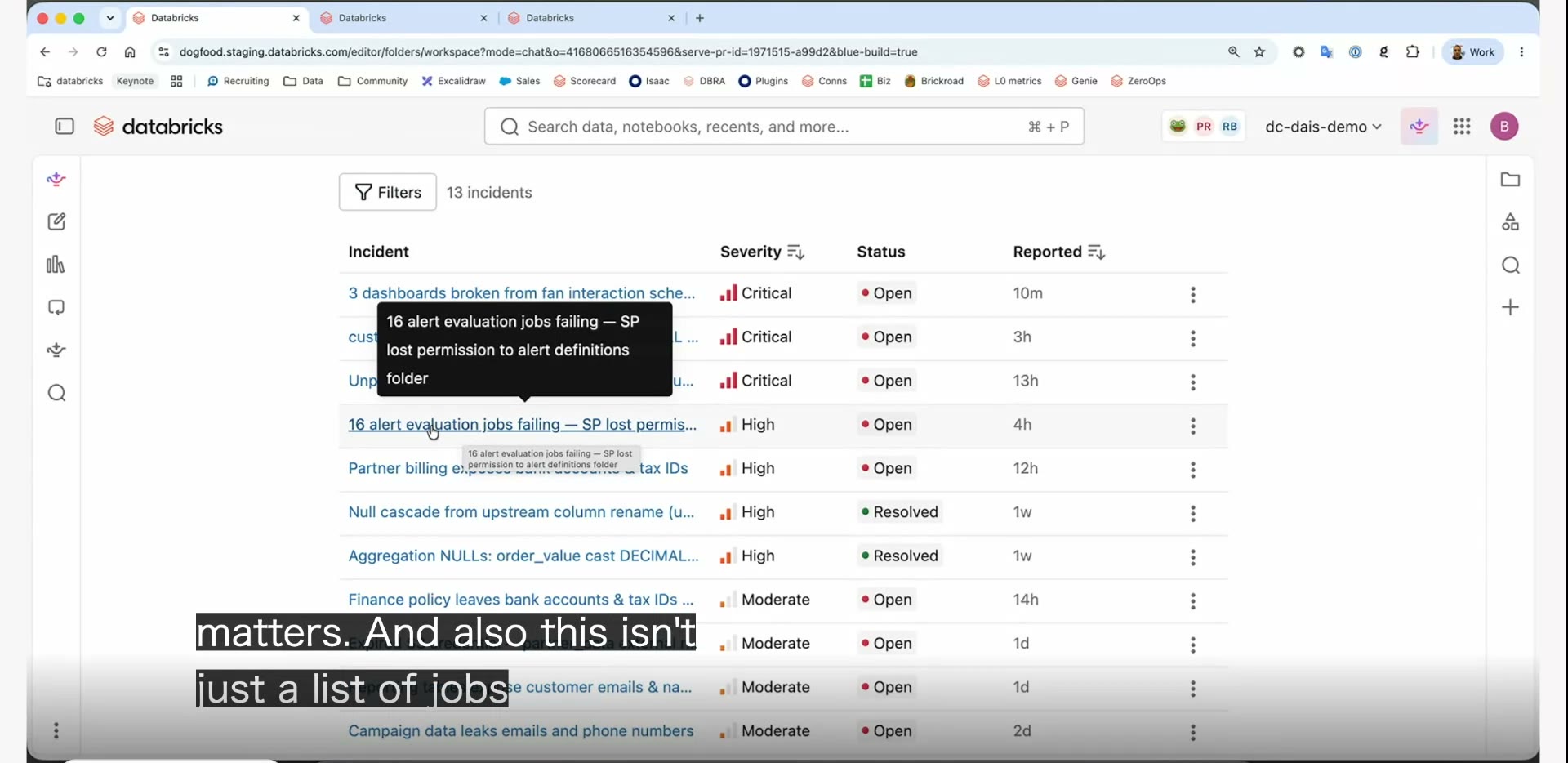1568x763 pixels.
Task: Click the shapes catalog icon in right sidebar
Action: [1511, 222]
